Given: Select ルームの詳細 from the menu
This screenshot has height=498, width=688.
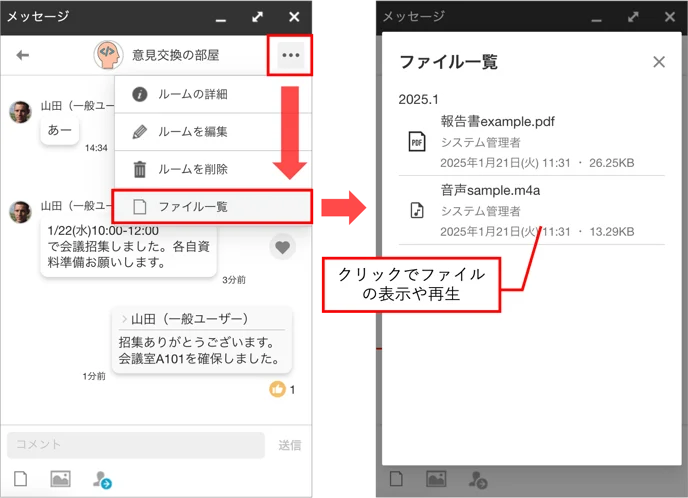Looking at the screenshot, I should click(x=213, y=94).
